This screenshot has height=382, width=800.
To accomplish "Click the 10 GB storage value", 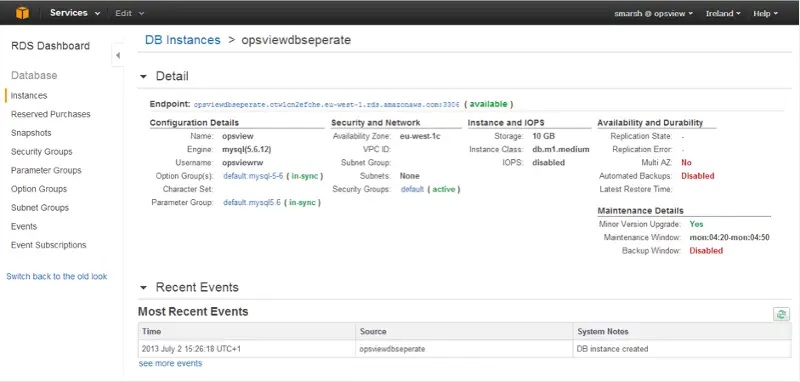I will click(x=543, y=136).
